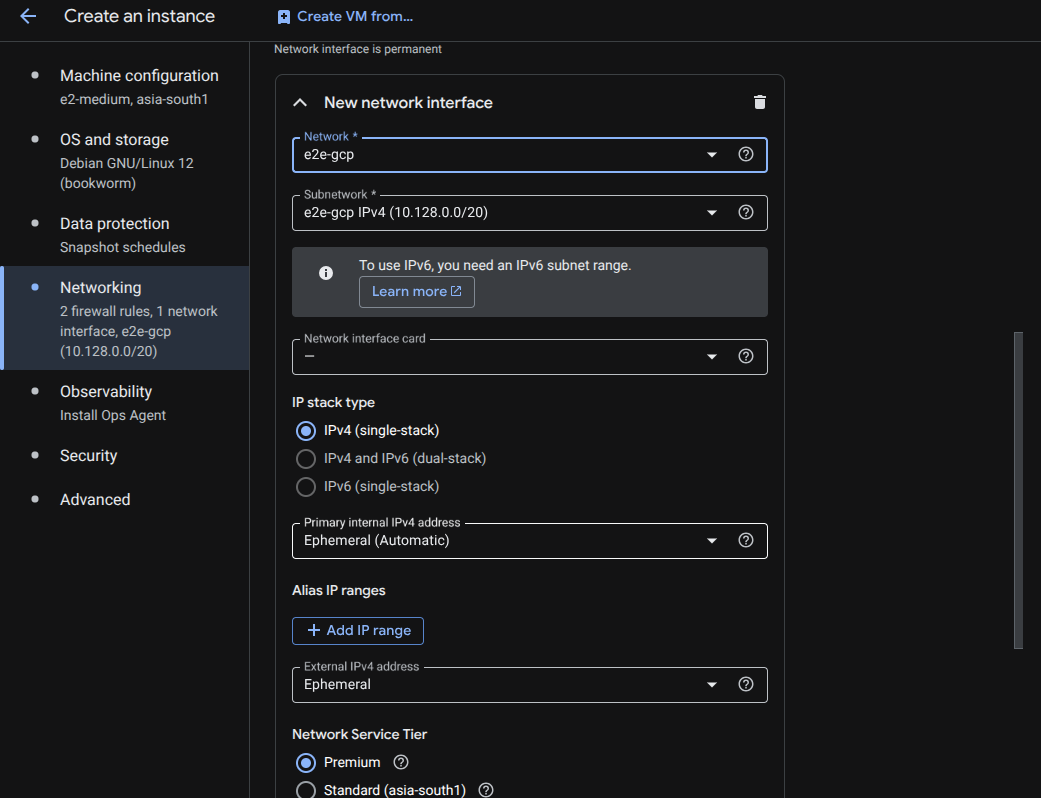Select IPv6 (single-stack) radio option
The image size is (1041, 798).
pos(305,487)
